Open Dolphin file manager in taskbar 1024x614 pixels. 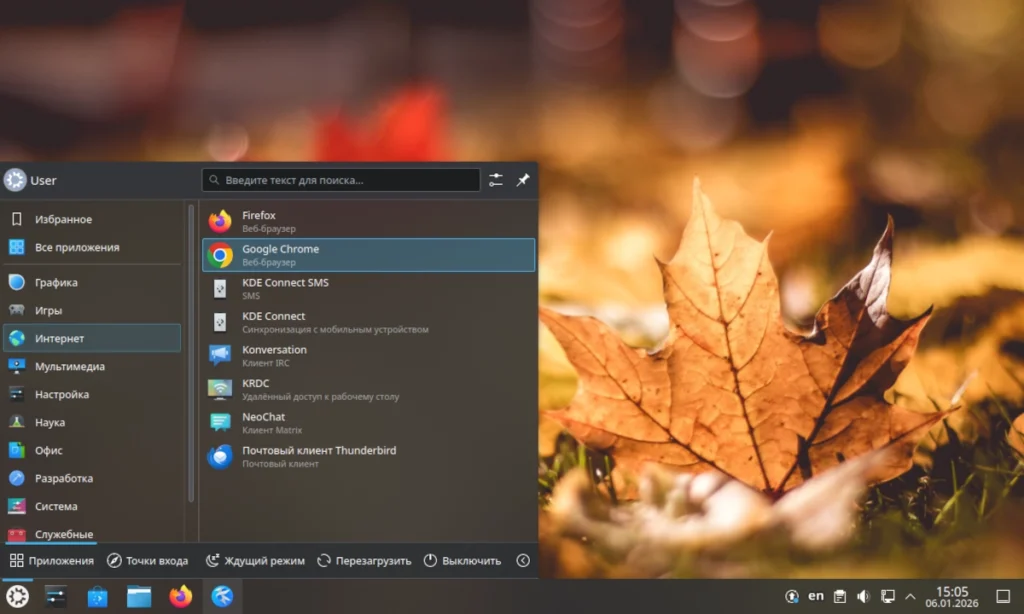pos(139,596)
